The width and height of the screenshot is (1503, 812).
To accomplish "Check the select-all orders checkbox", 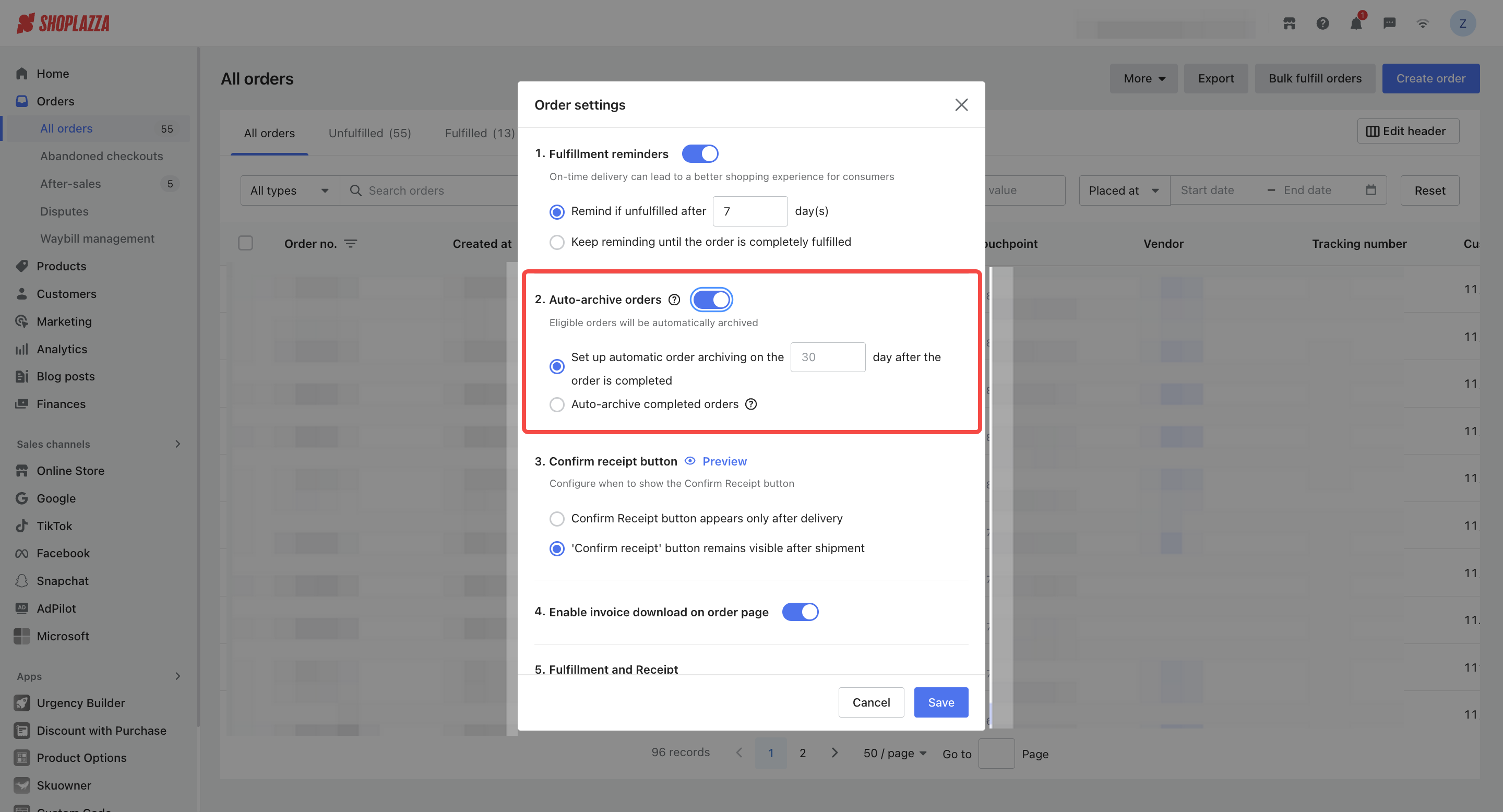I will point(245,243).
